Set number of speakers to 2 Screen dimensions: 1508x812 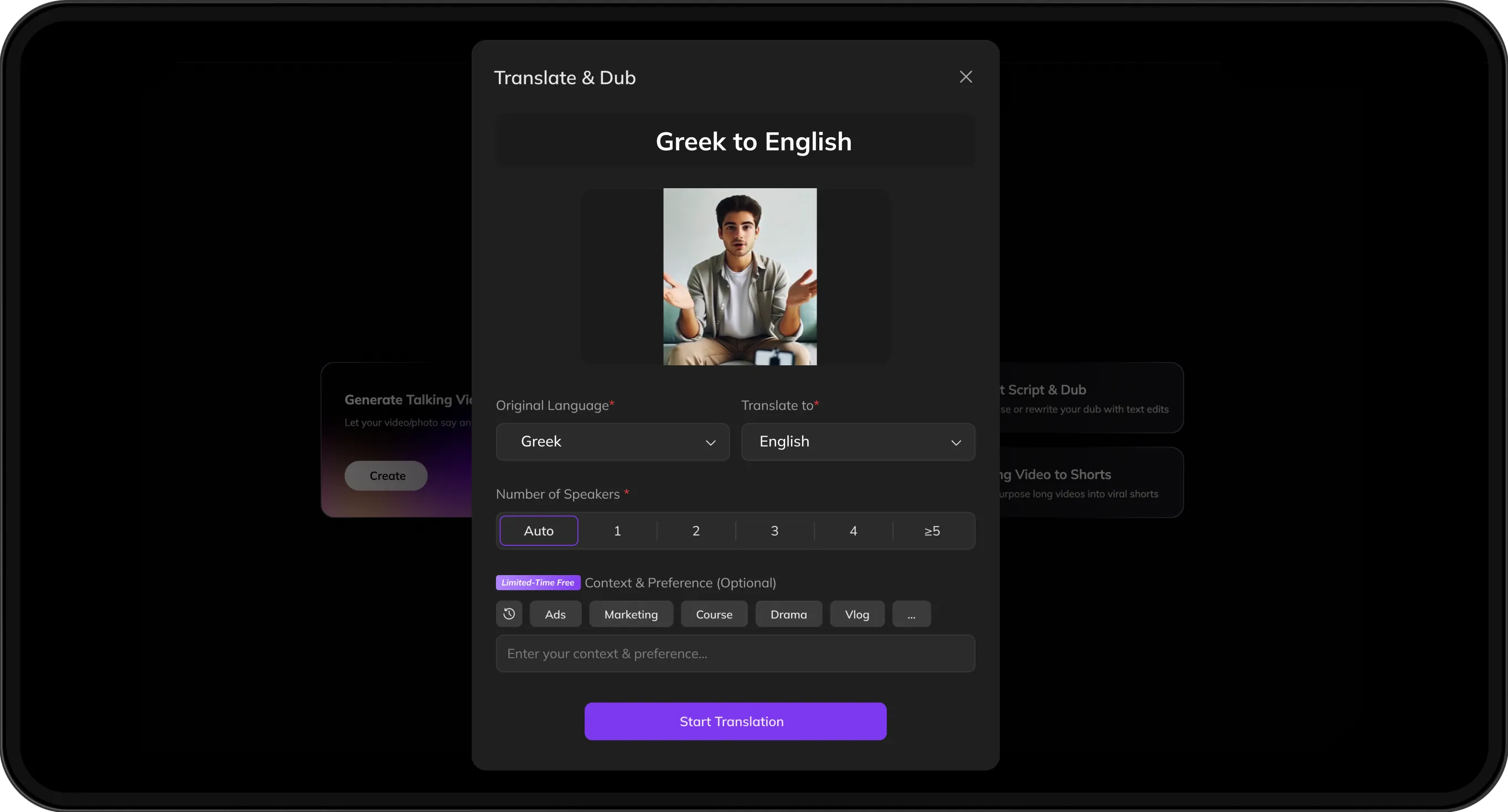point(695,530)
